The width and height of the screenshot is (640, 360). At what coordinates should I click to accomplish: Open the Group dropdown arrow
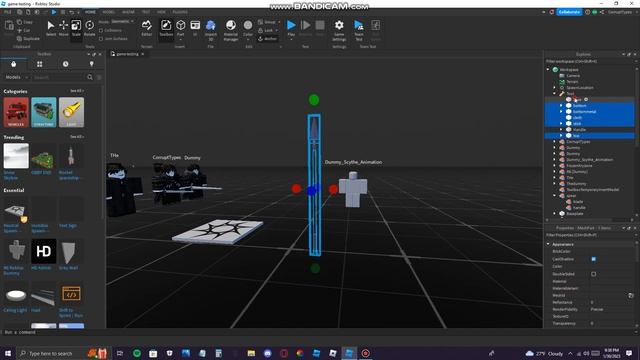[279, 22]
